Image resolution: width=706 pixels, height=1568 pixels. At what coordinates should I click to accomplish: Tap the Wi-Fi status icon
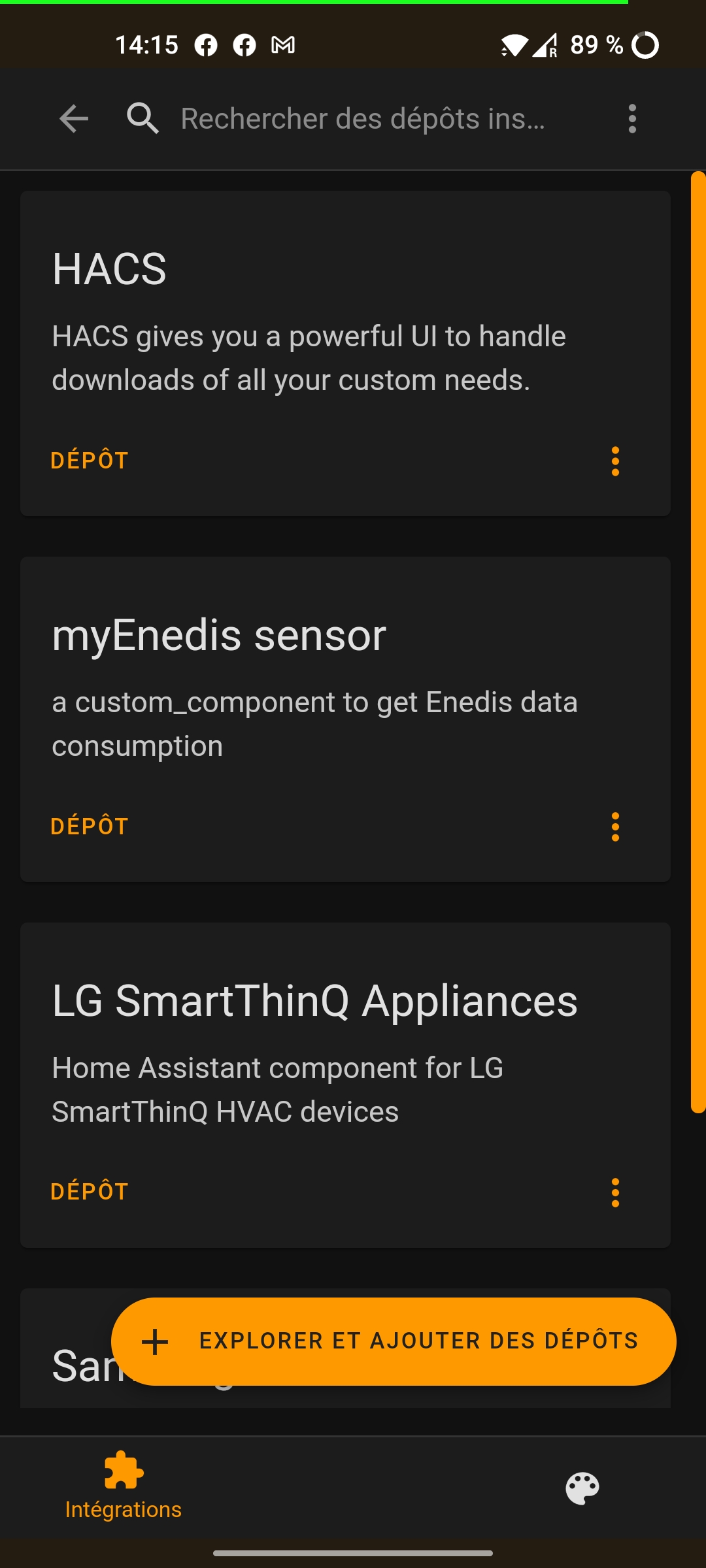[514, 45]
